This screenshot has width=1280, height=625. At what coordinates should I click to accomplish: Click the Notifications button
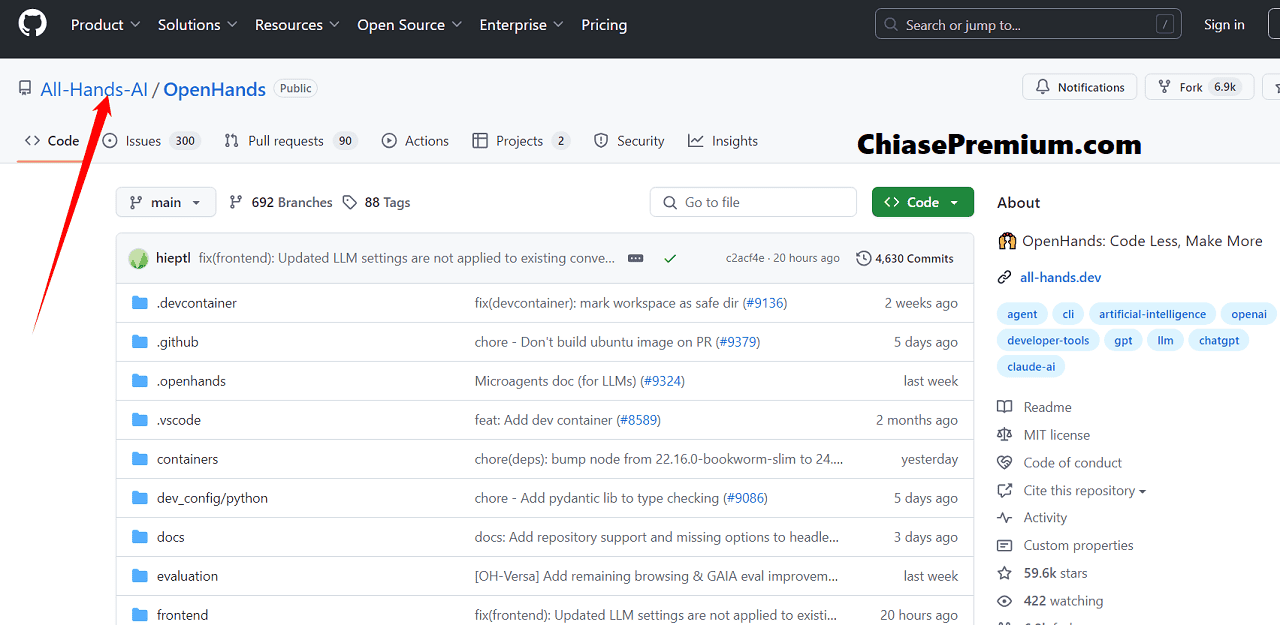[x=1080, y=87]
